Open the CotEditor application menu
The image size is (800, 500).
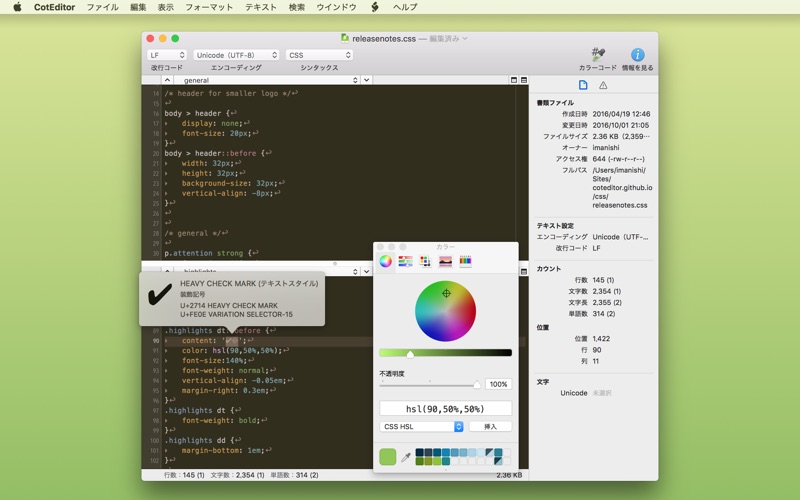point(55,7)
